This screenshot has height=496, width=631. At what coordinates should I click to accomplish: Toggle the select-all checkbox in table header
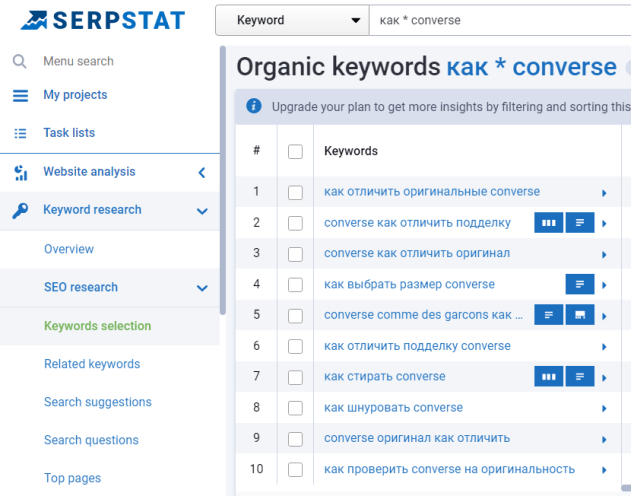[295, 152]
